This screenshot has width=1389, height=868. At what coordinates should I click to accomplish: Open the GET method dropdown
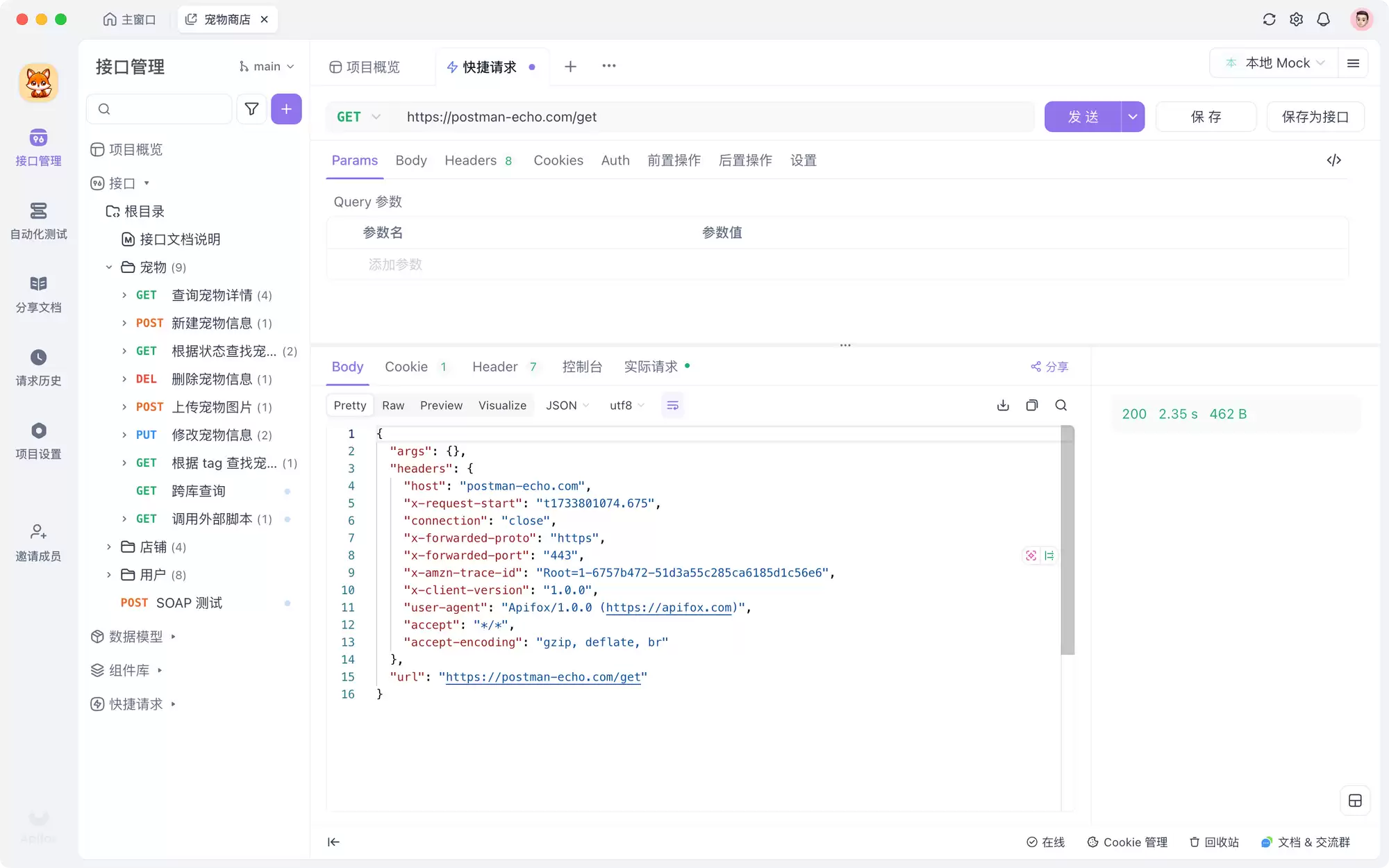click(358, 117)
